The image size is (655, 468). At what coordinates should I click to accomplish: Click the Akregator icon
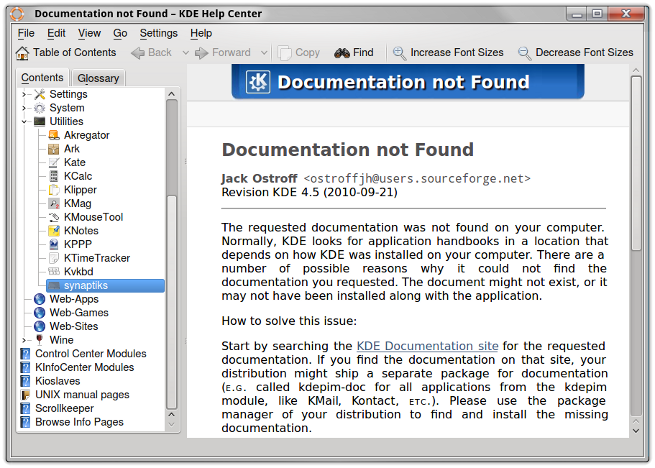(54, 135)
